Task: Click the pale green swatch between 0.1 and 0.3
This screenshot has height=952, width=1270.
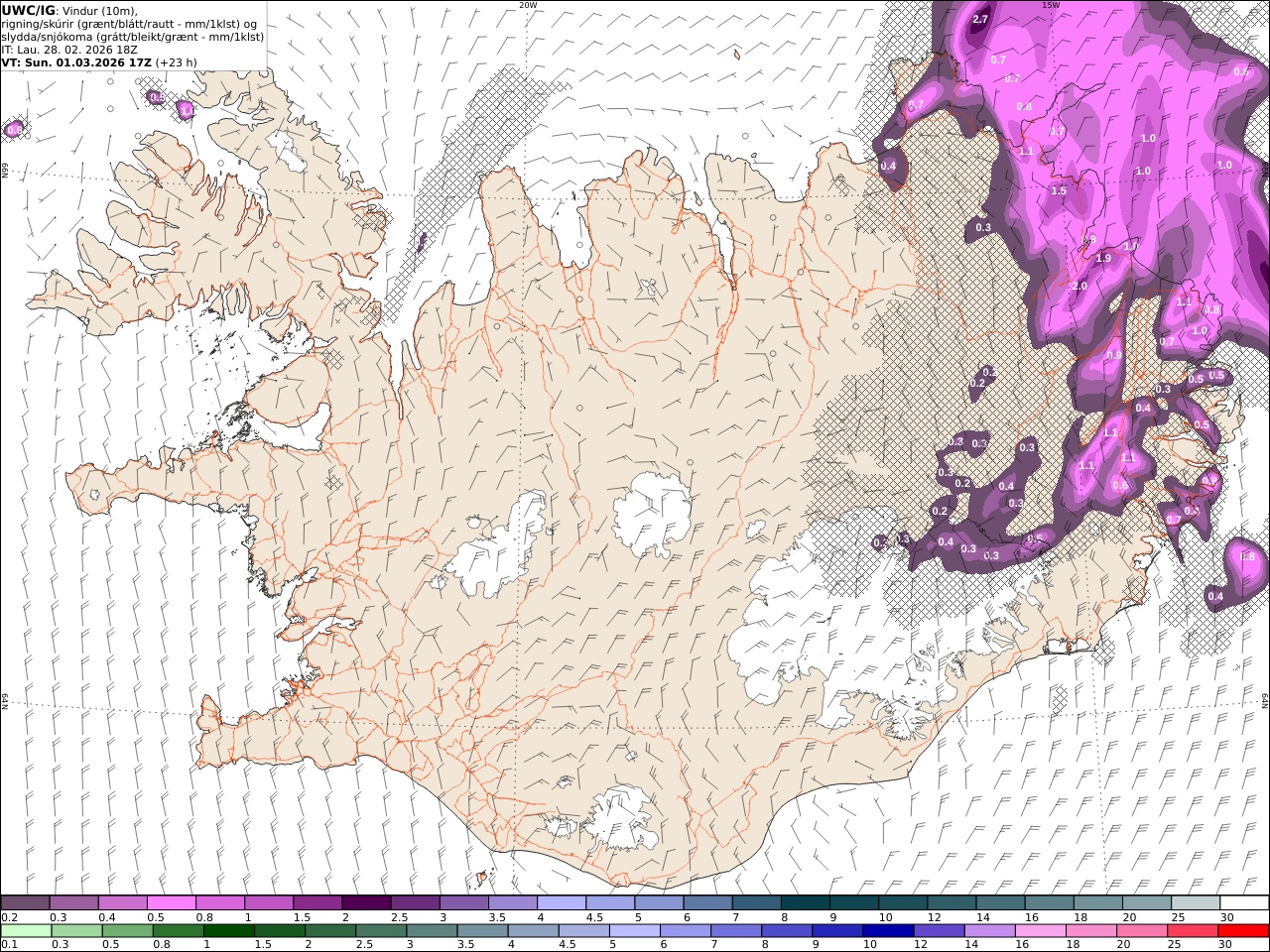Action: pos(26,930)
